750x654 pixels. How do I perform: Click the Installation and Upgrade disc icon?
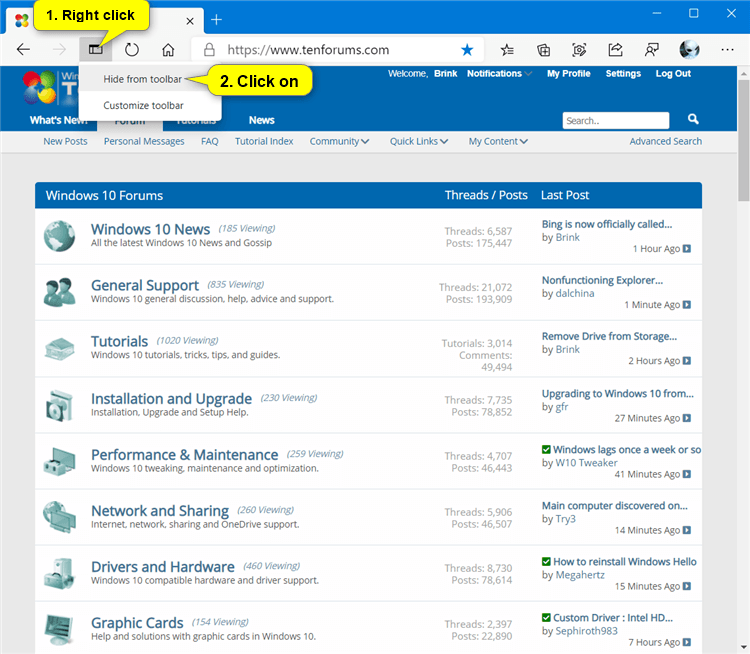[x=59, y=406]
